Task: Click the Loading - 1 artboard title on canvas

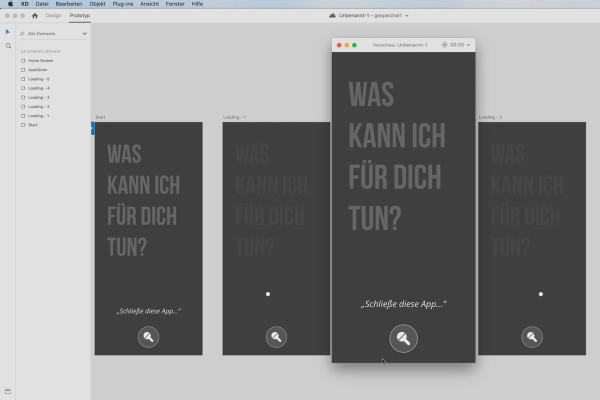Action: click(234, 117)
